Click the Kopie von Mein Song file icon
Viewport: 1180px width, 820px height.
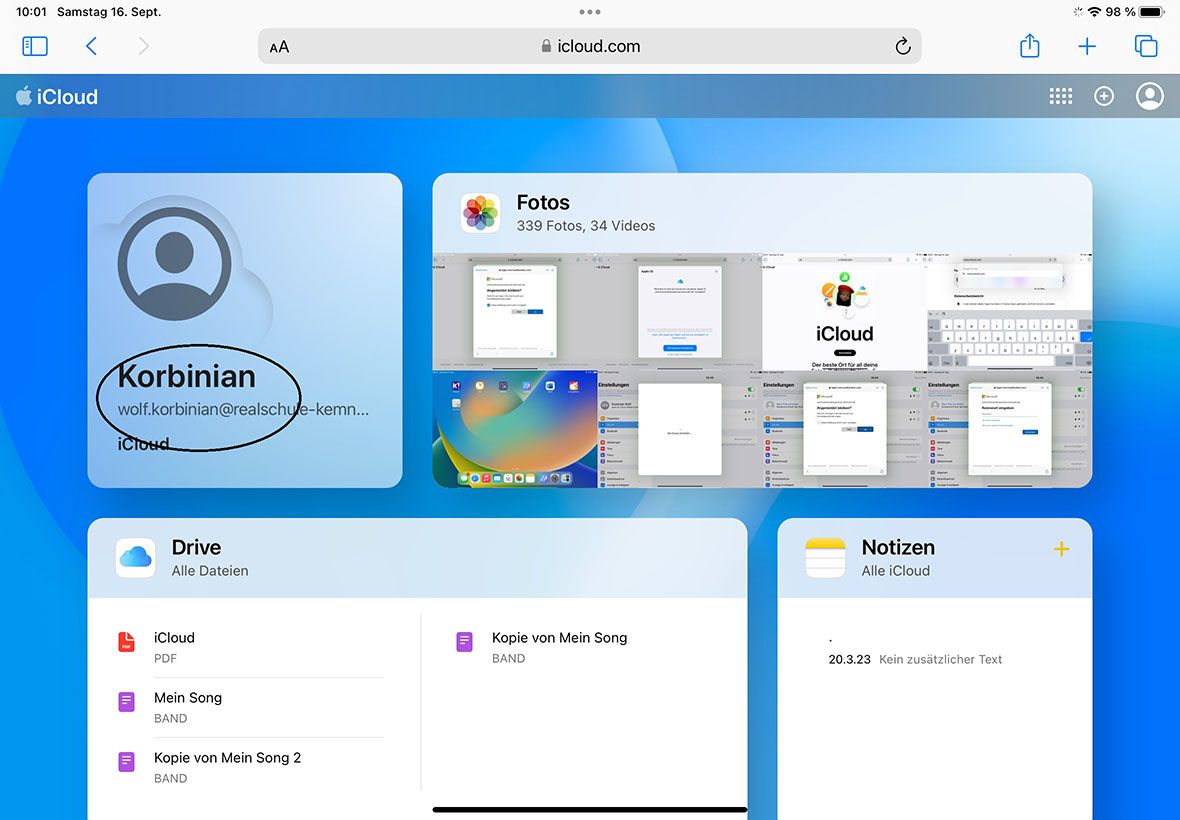pyautogui.click(x=464, y=642)
